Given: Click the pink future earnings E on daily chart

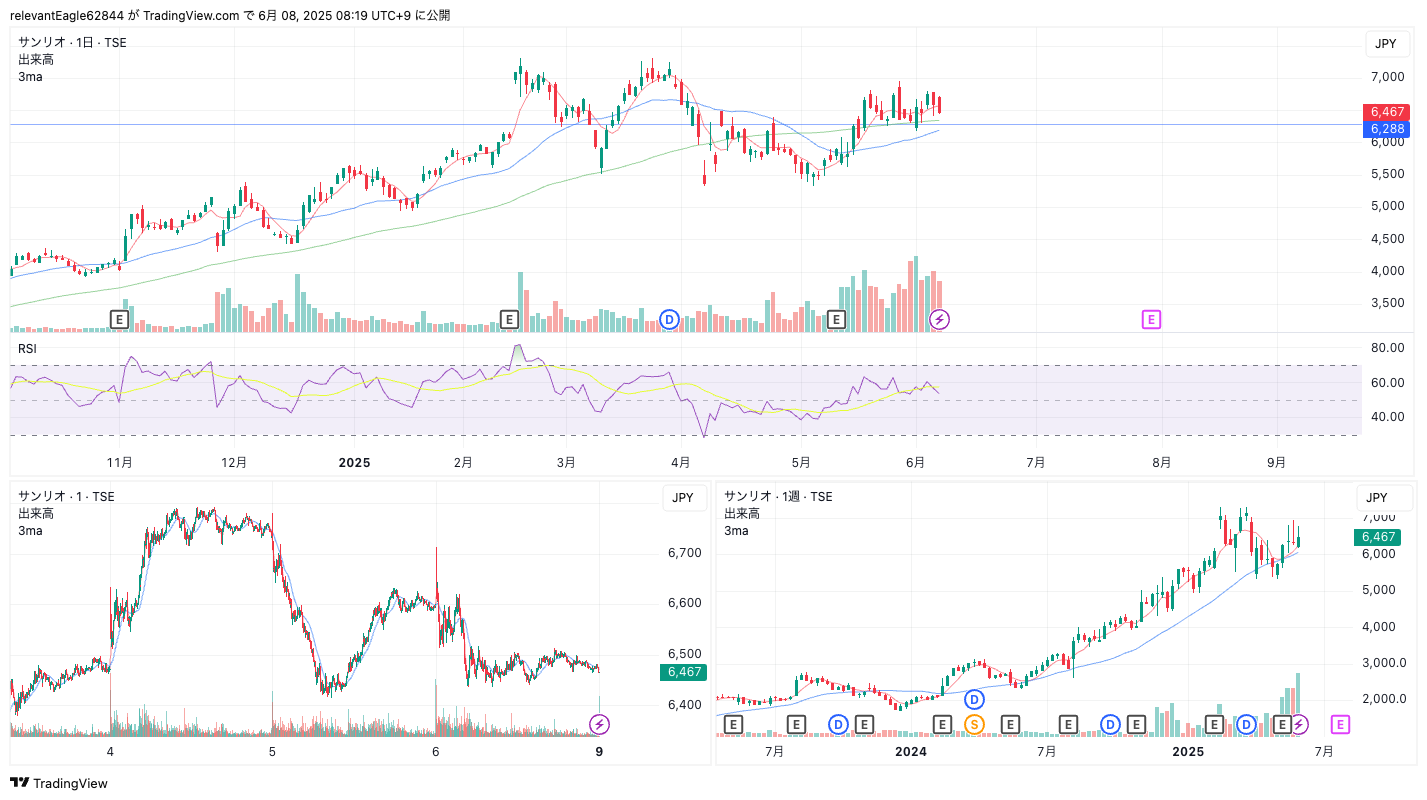Looking at the screenshot, I should [x=1152, y=319].
